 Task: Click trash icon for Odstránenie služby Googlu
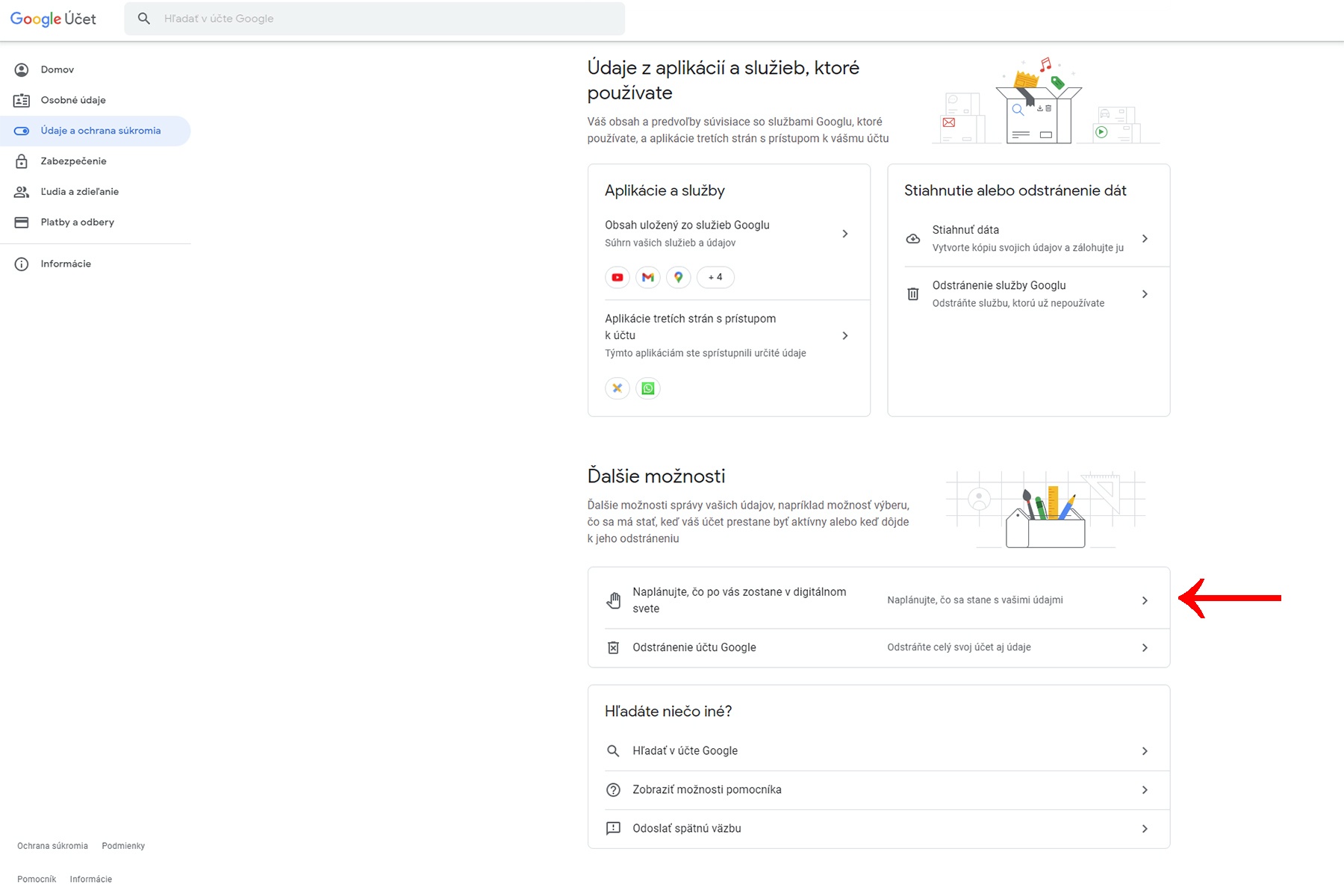912,294
